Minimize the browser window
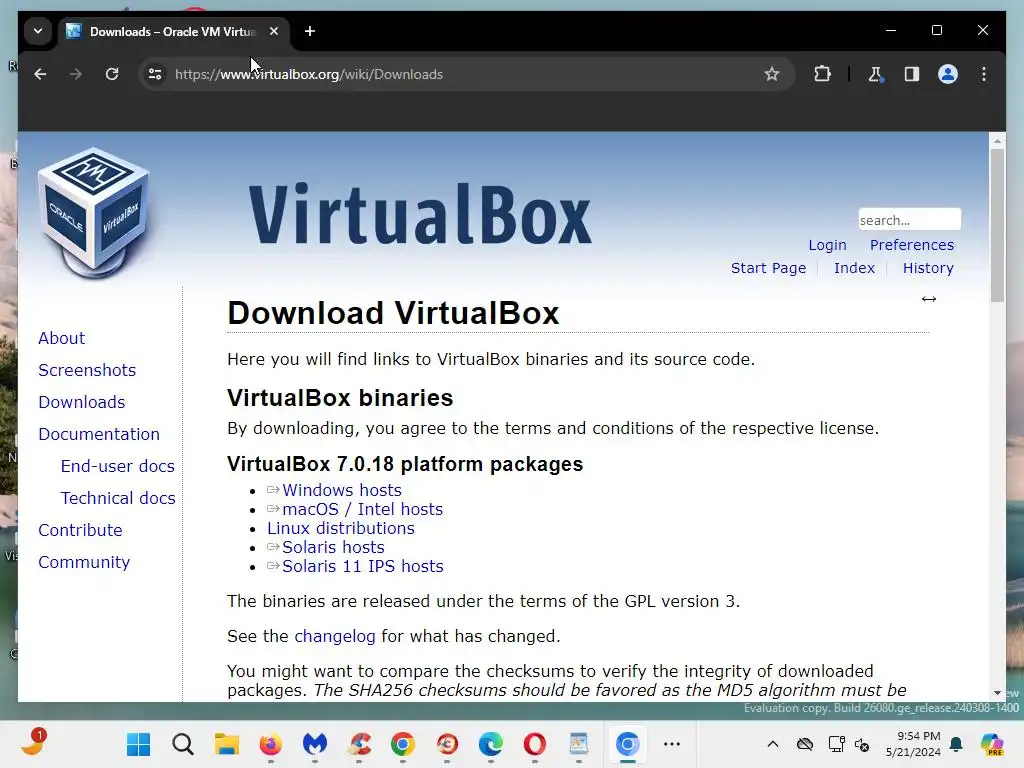Image resolution: width=1024 pixels, height=768 pixels. (x=891, y=31)
